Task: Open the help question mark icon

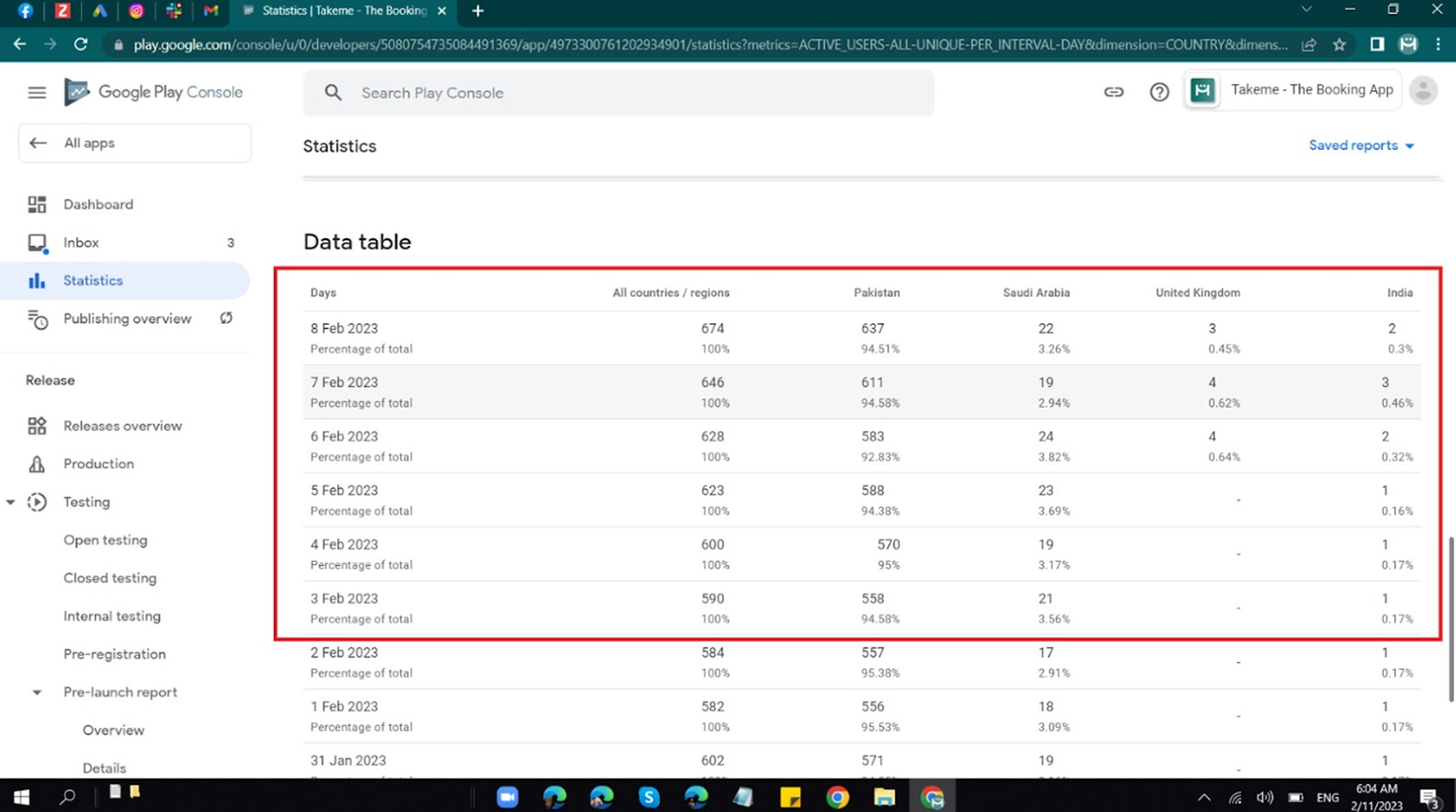Action: [1159, 92]
